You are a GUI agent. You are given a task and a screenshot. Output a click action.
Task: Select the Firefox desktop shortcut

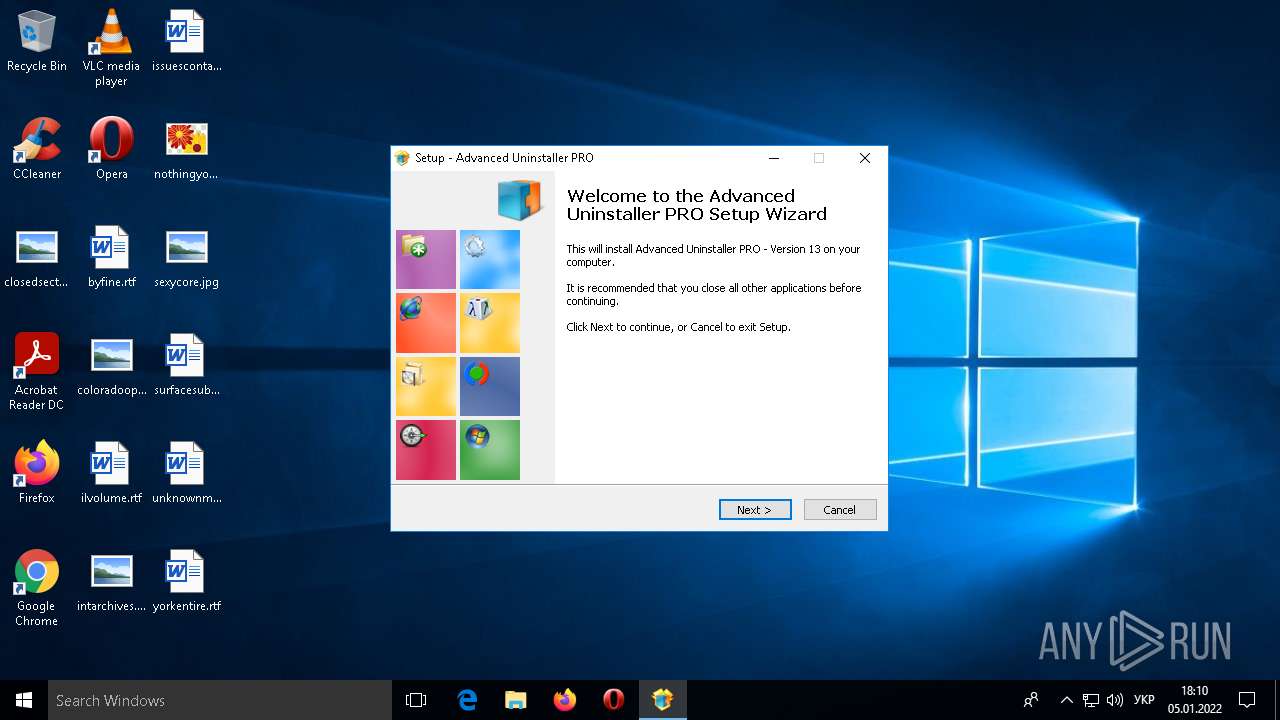pos(37,473)
